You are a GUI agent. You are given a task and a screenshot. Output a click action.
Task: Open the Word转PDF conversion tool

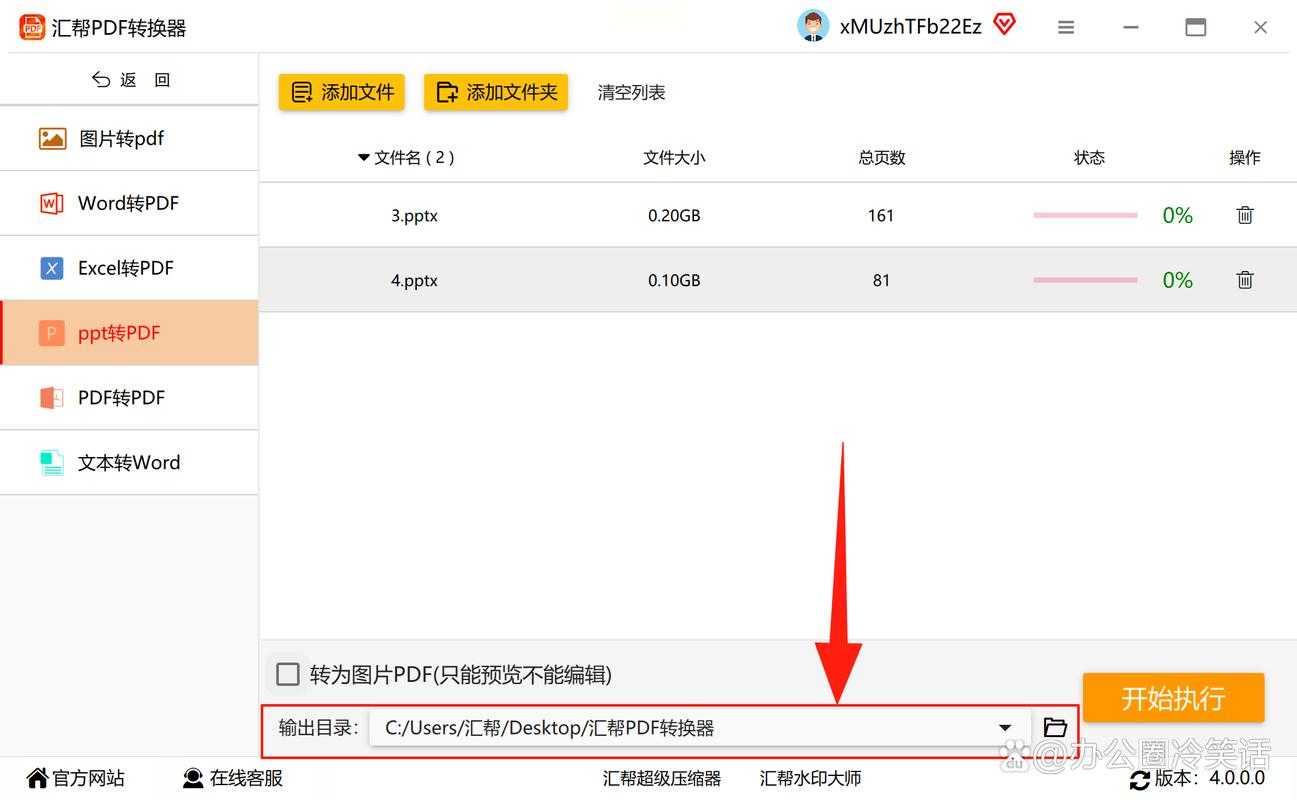(128, 203)
